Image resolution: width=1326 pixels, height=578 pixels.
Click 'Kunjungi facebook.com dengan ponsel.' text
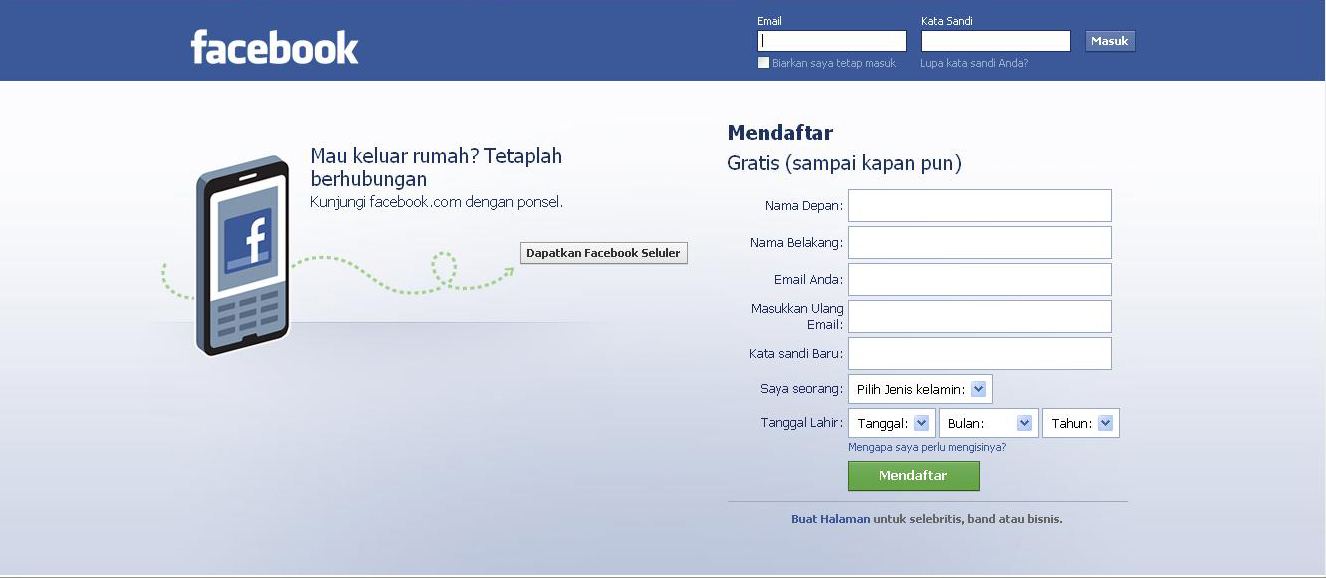(436, 202)
